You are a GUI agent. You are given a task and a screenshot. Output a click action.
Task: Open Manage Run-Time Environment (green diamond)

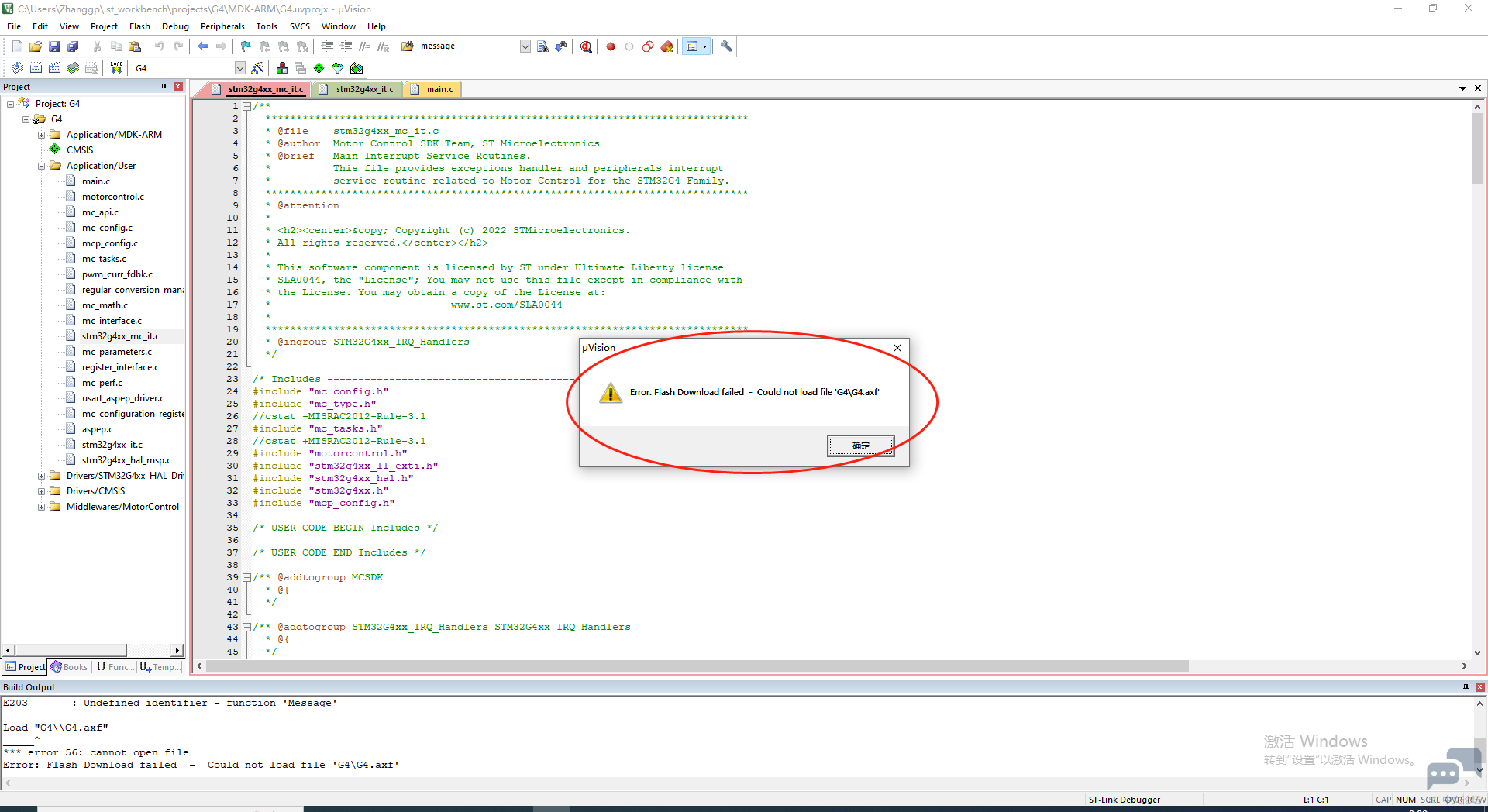(319, 68)
